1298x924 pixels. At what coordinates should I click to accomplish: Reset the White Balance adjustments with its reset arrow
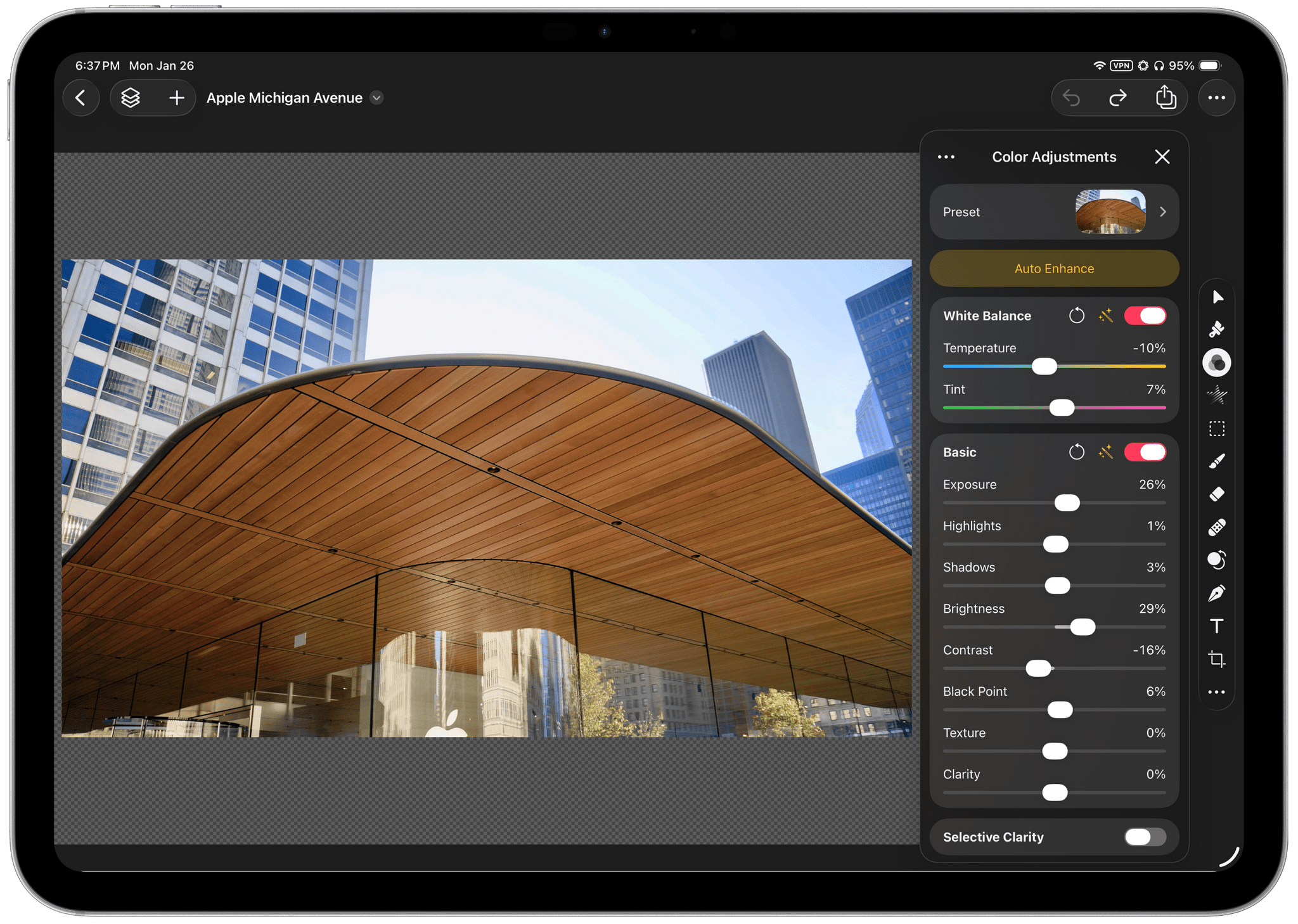pyautogui.click(x=1077, y=315)
